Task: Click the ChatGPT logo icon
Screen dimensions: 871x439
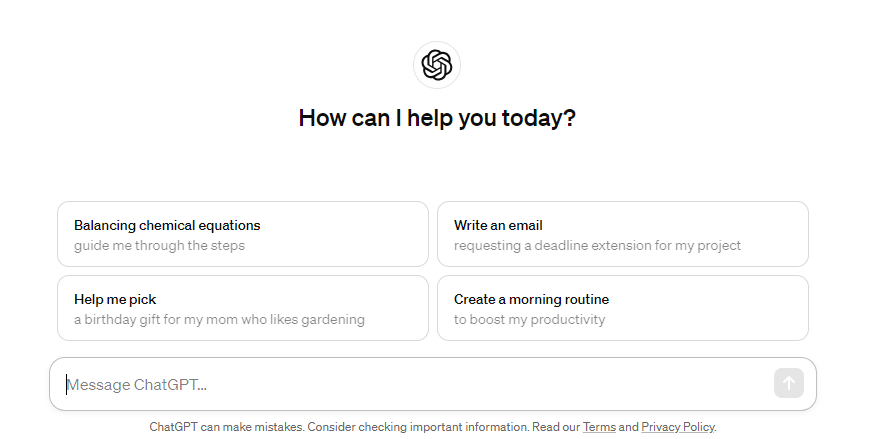Action: 437,65
